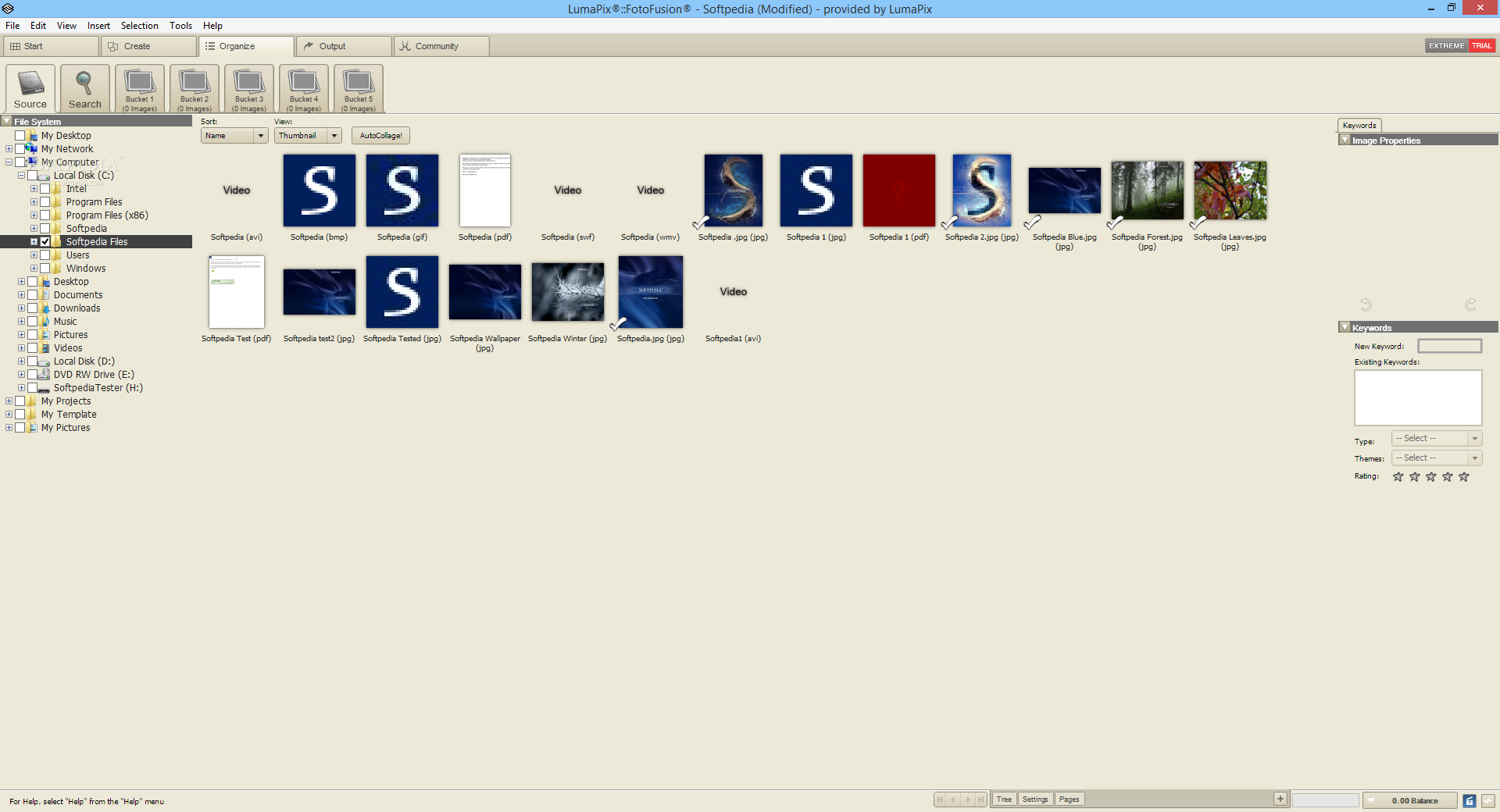Click the EXTREME TRIAL badge
Screen dimensions: 1500x812
[x=1459, y=46]
